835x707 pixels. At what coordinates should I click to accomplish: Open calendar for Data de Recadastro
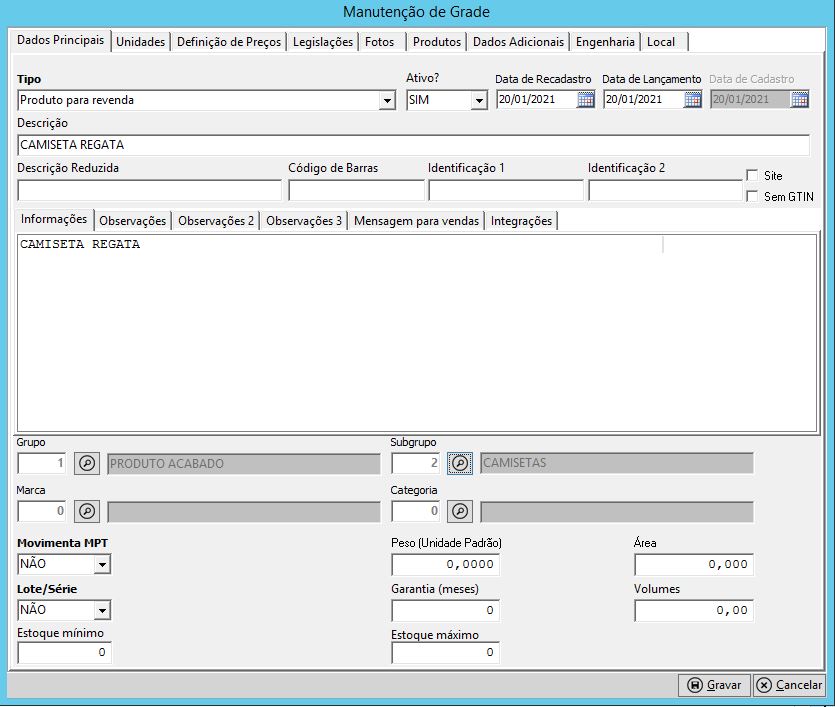585,100
